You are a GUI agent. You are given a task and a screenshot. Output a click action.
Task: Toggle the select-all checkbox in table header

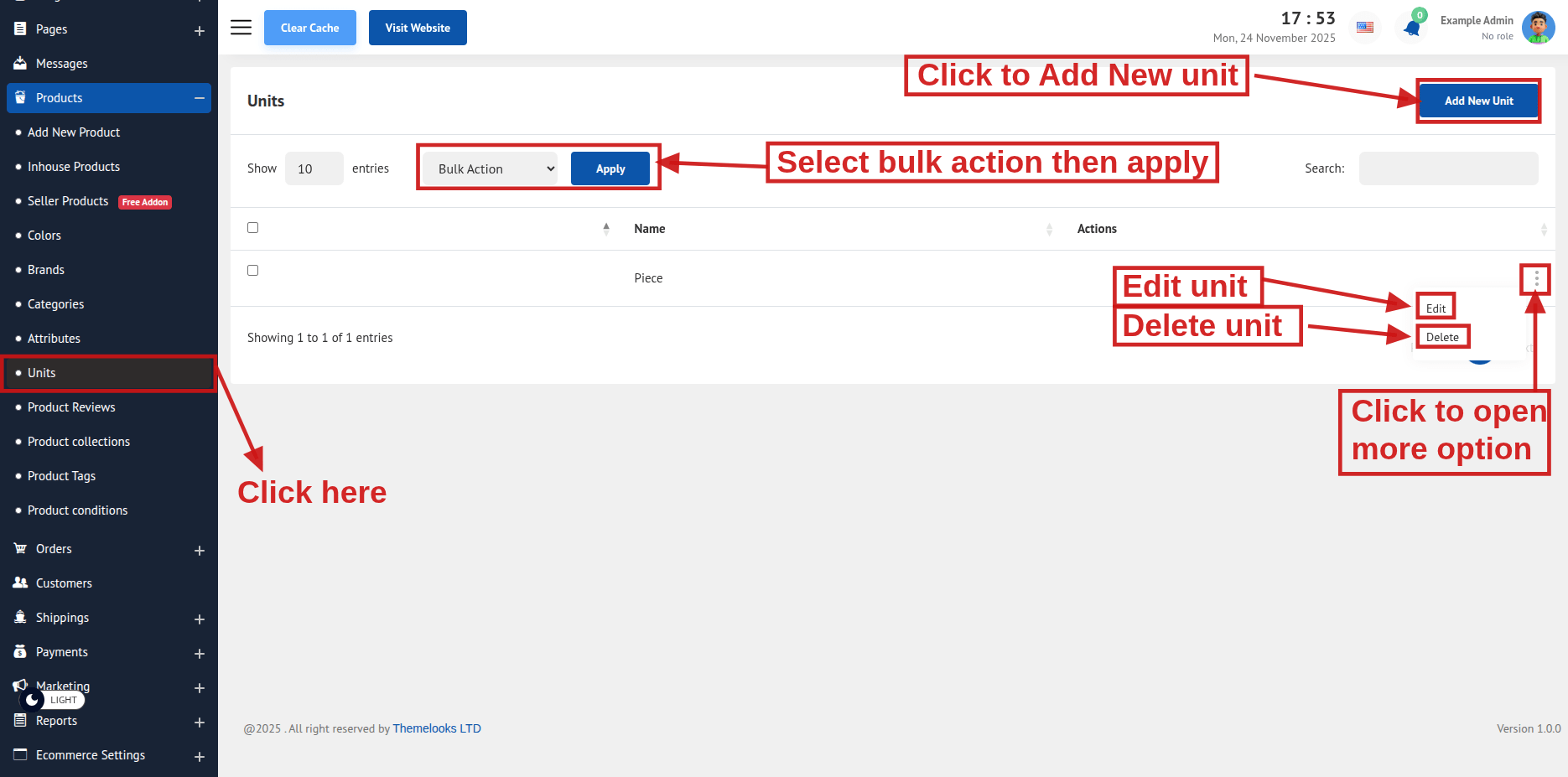pos(252,228)
